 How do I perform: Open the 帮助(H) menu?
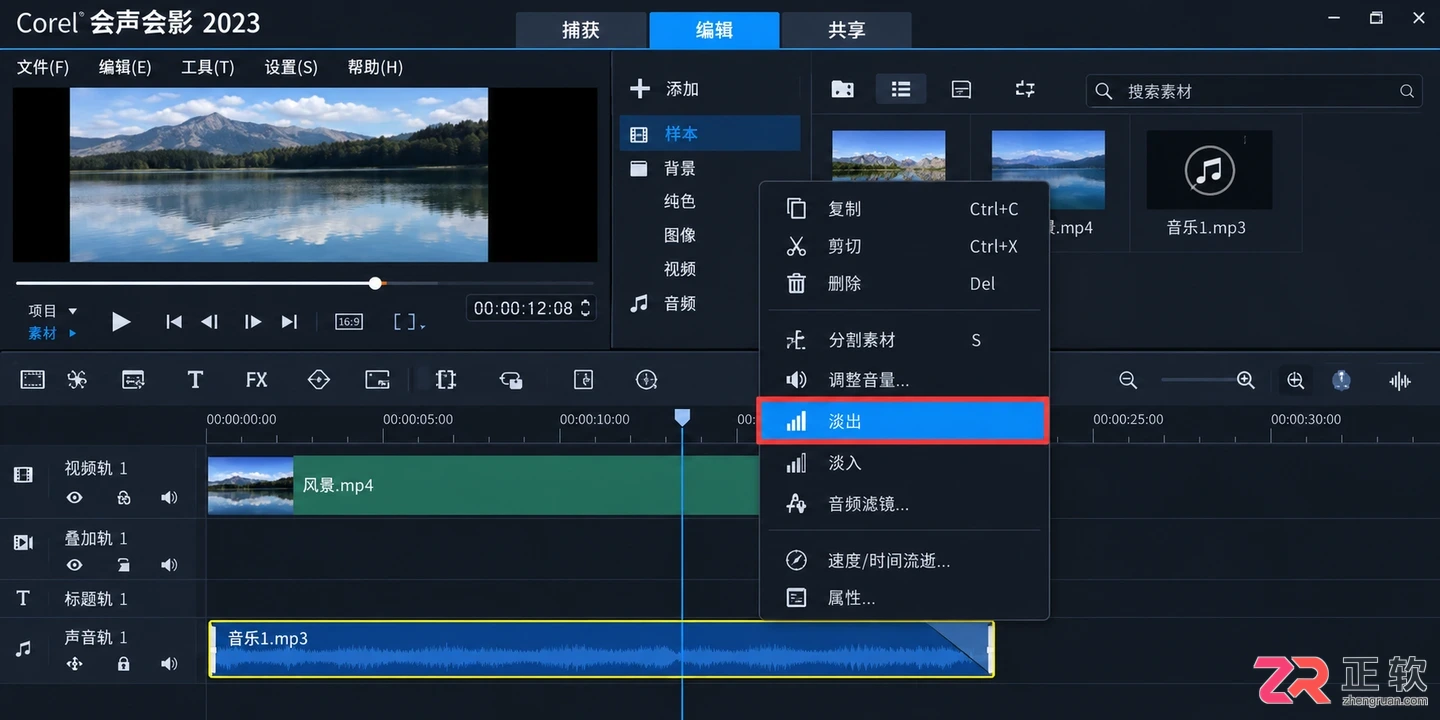click(375, 67)
